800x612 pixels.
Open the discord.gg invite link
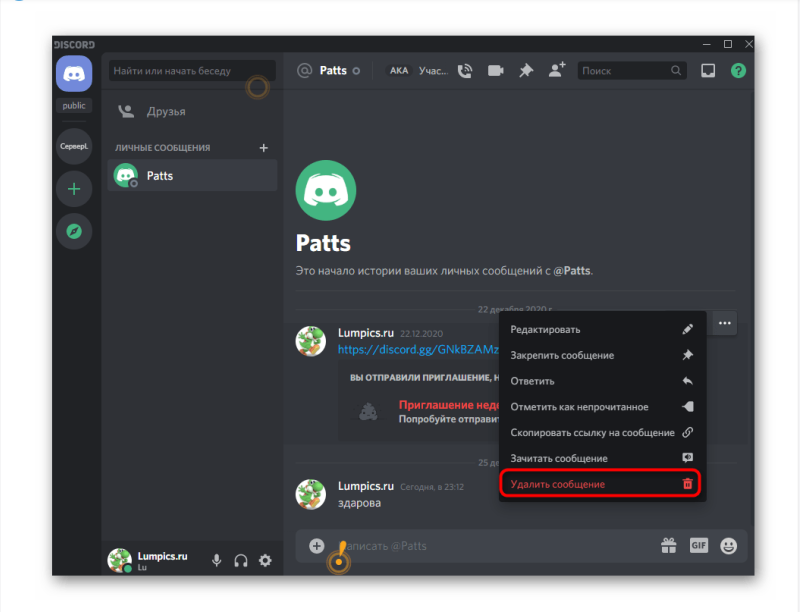tap(418, 349)
